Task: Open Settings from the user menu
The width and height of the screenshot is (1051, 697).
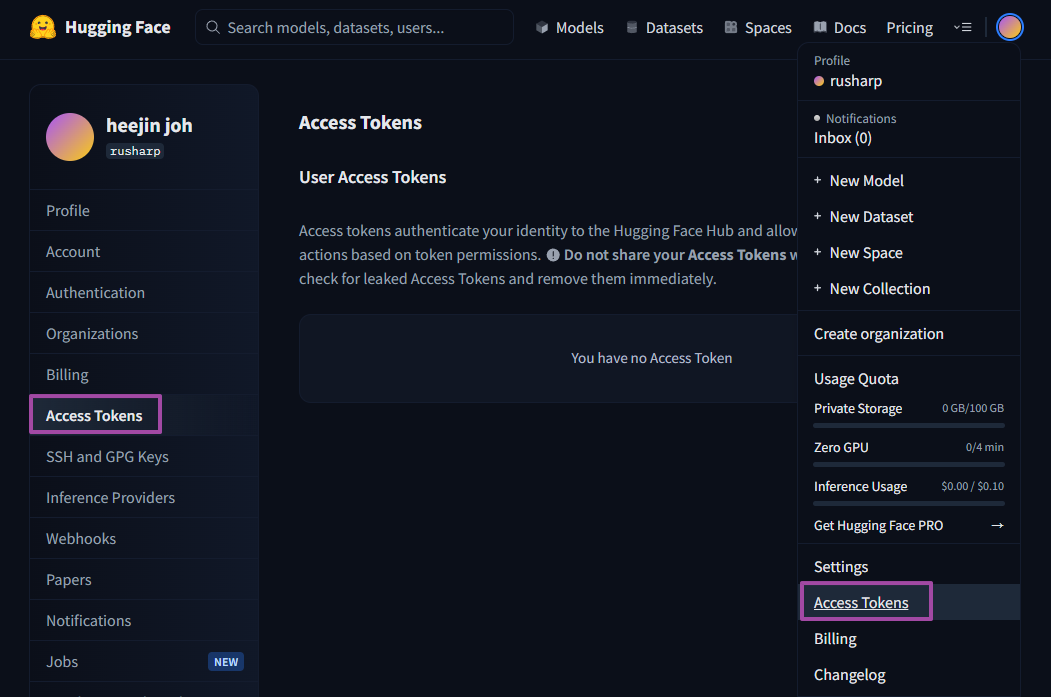Action: pyautogui.click(x=909, y=567)
